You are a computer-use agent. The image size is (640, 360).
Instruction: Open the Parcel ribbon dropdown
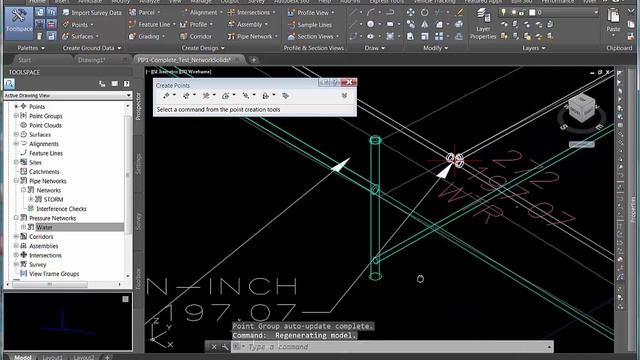[144, 13]
